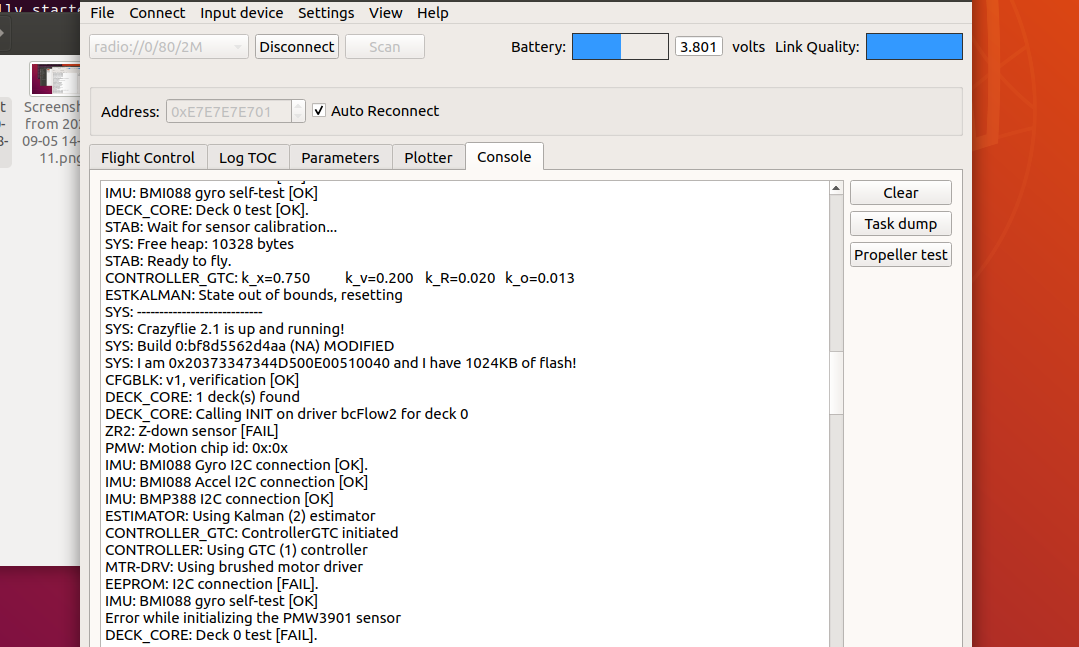Clear the console output

pyautogui.click(x=900, y=193)
